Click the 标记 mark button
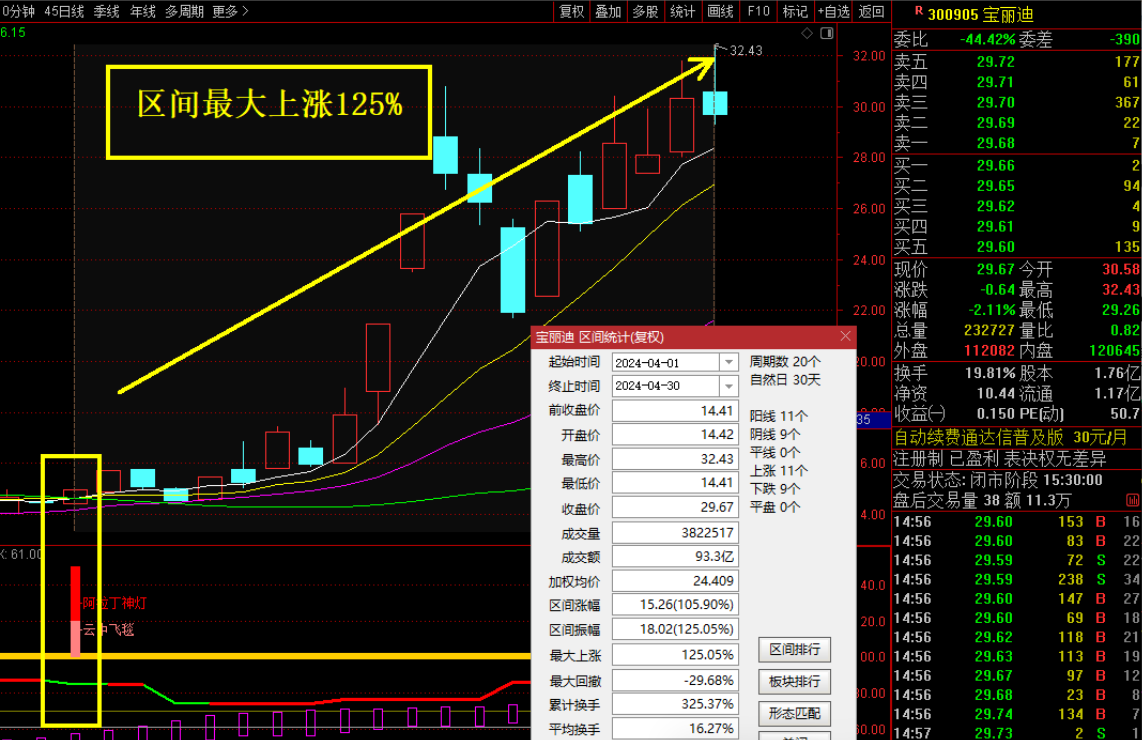1142x740 pixels. tap(795, 12)
